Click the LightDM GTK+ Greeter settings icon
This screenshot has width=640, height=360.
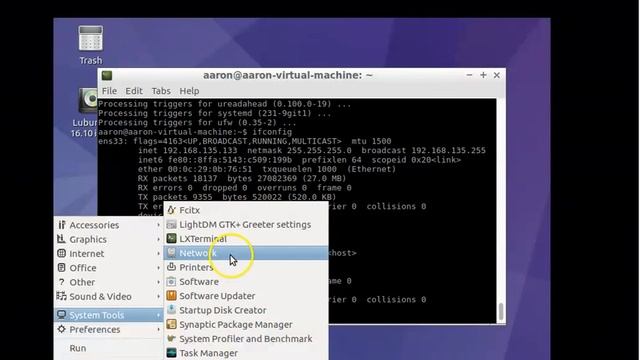coord(171,224)
